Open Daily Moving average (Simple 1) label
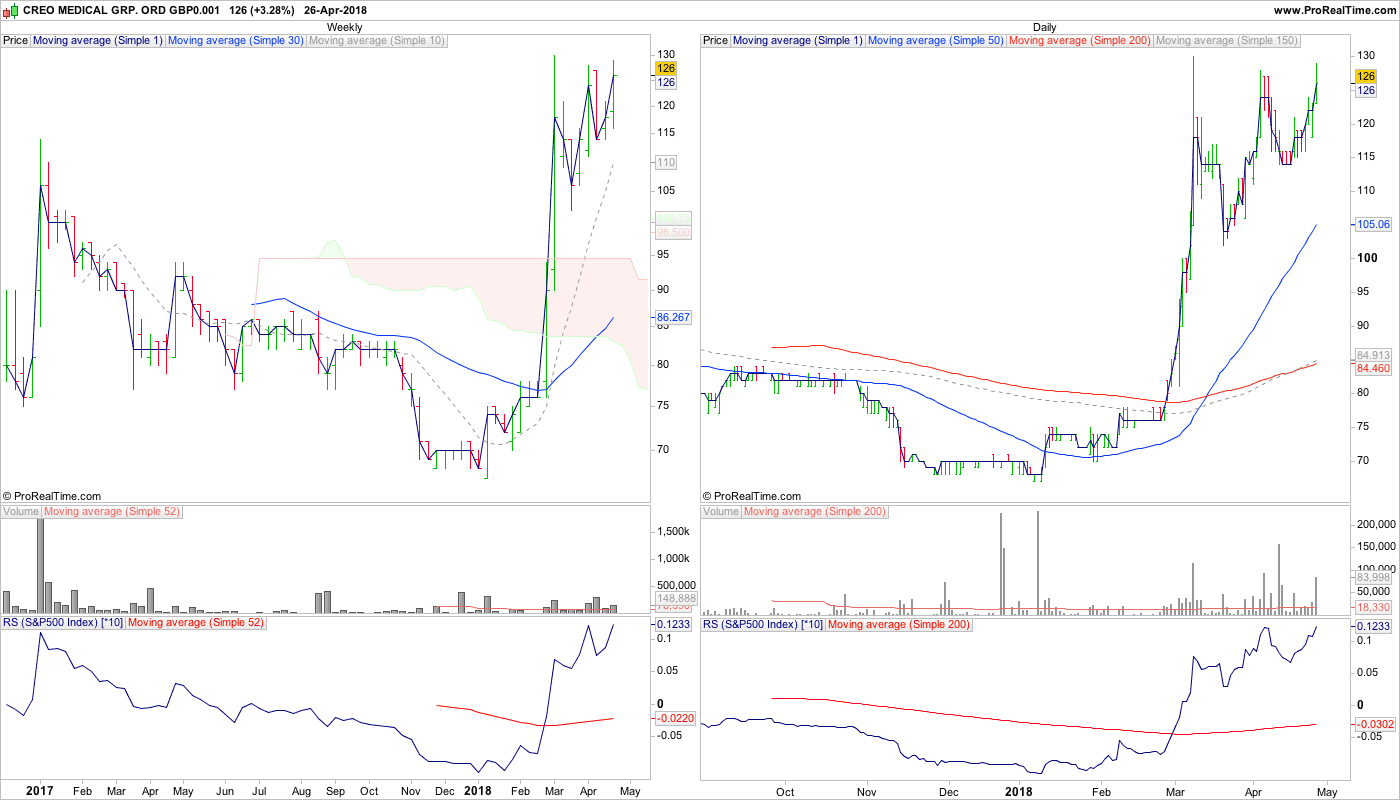1400x800 pixels. [797, 41]
